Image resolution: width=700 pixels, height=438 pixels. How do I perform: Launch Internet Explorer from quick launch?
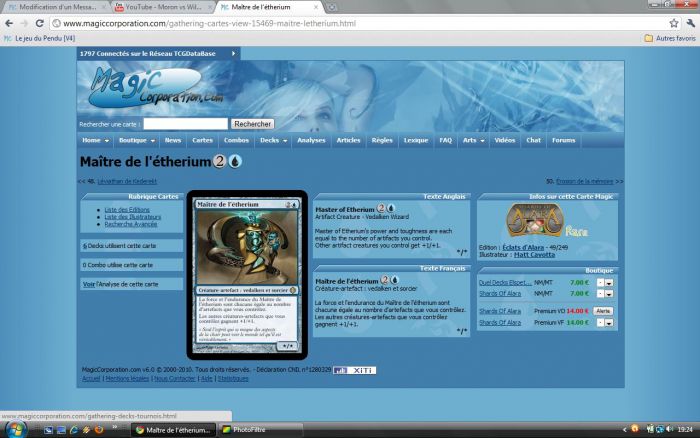click(x=74, y=430)
